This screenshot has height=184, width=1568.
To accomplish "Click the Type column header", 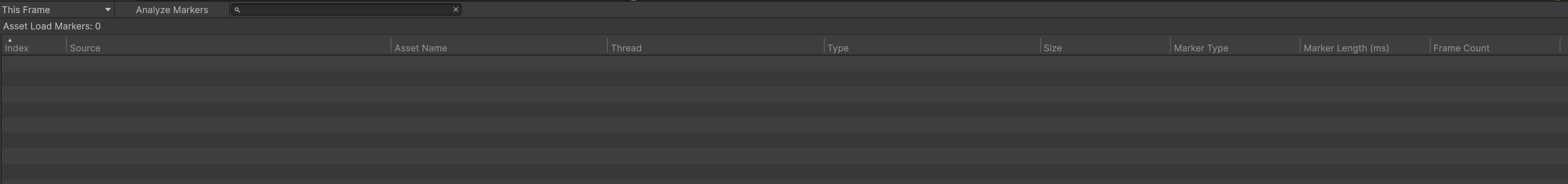I will point(837,48).
